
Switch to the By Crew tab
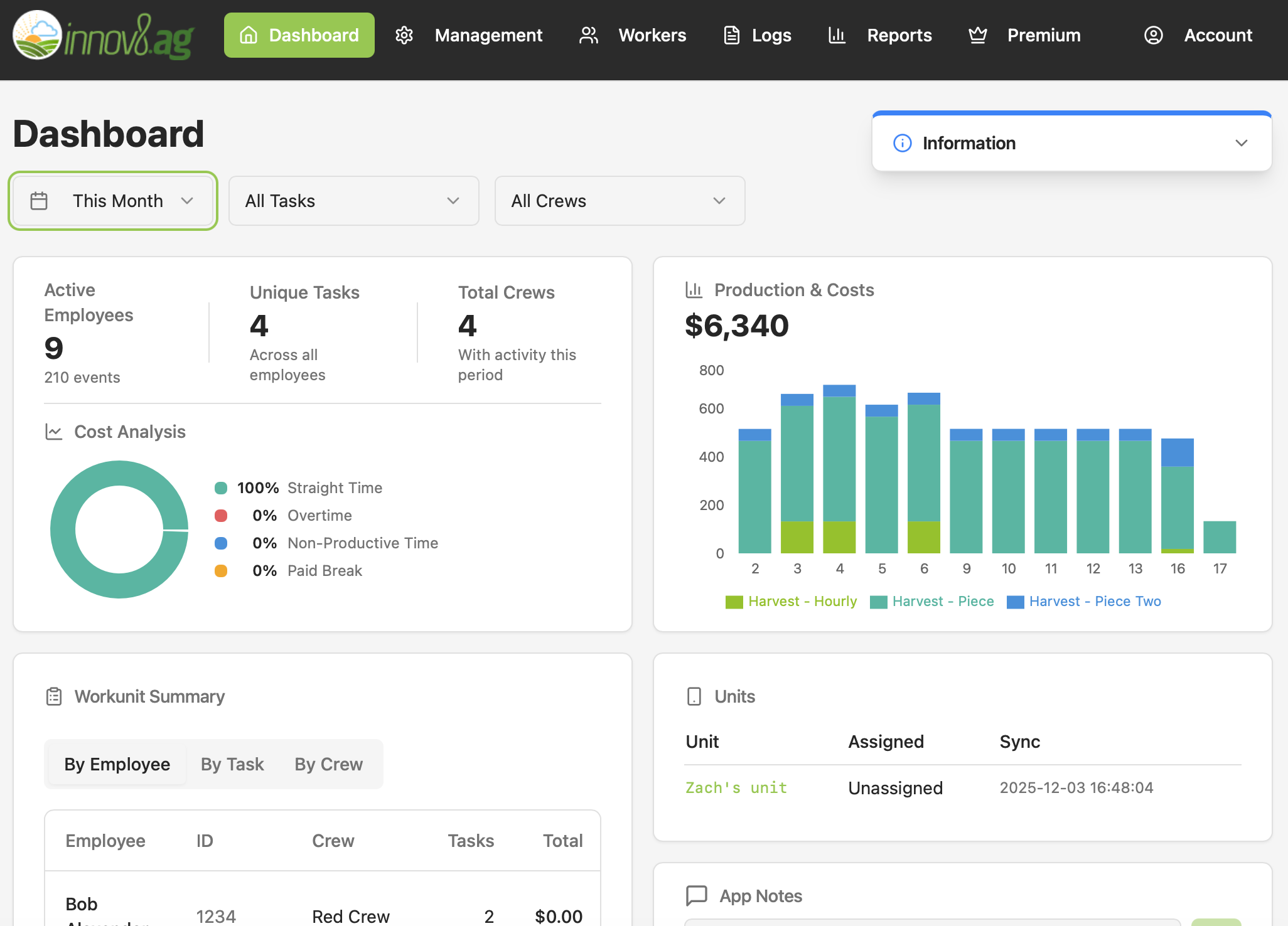328,764
